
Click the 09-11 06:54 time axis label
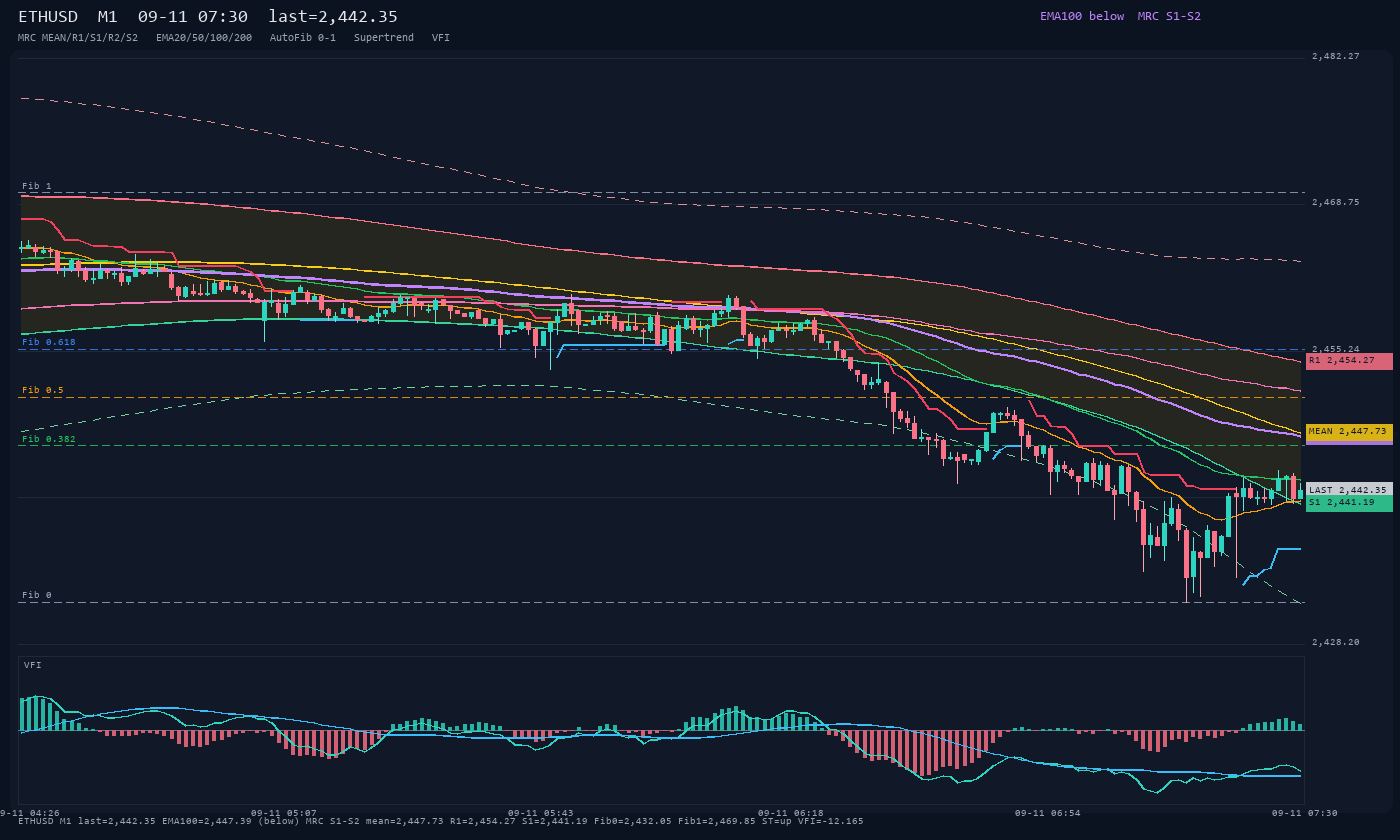(x=1048, y=813)
